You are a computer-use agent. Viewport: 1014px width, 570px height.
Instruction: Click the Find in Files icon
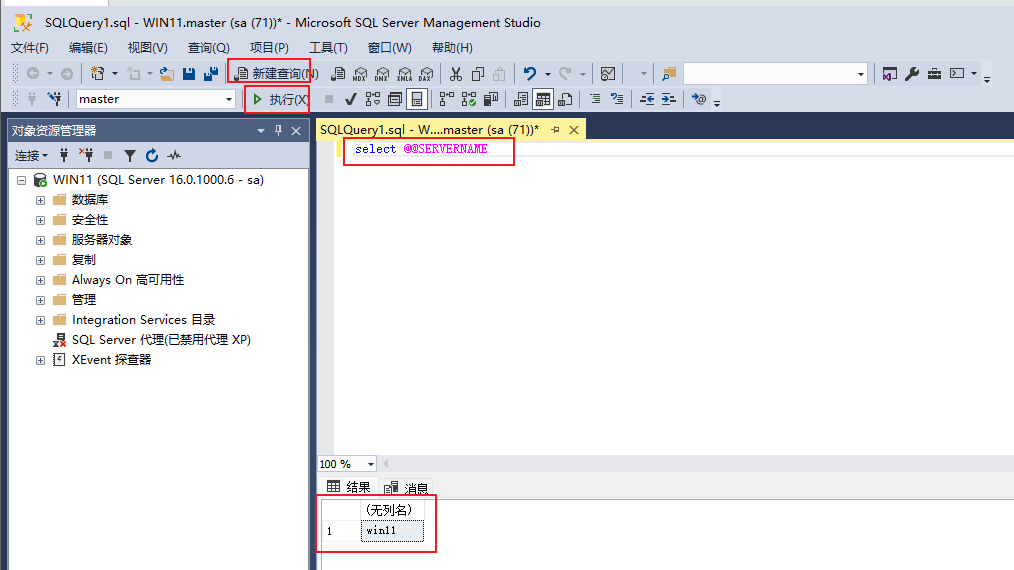pyautogui.click(x=669, y=74)
